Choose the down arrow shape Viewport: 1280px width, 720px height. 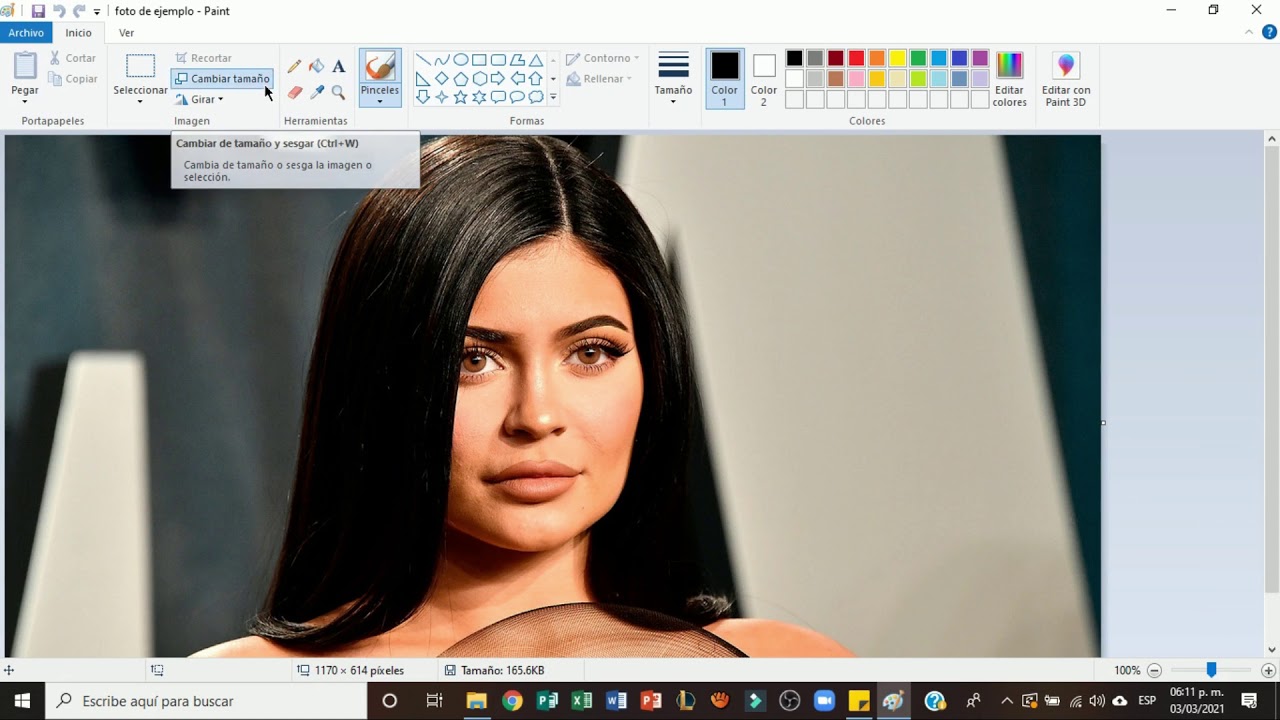[x=423, y=97]
